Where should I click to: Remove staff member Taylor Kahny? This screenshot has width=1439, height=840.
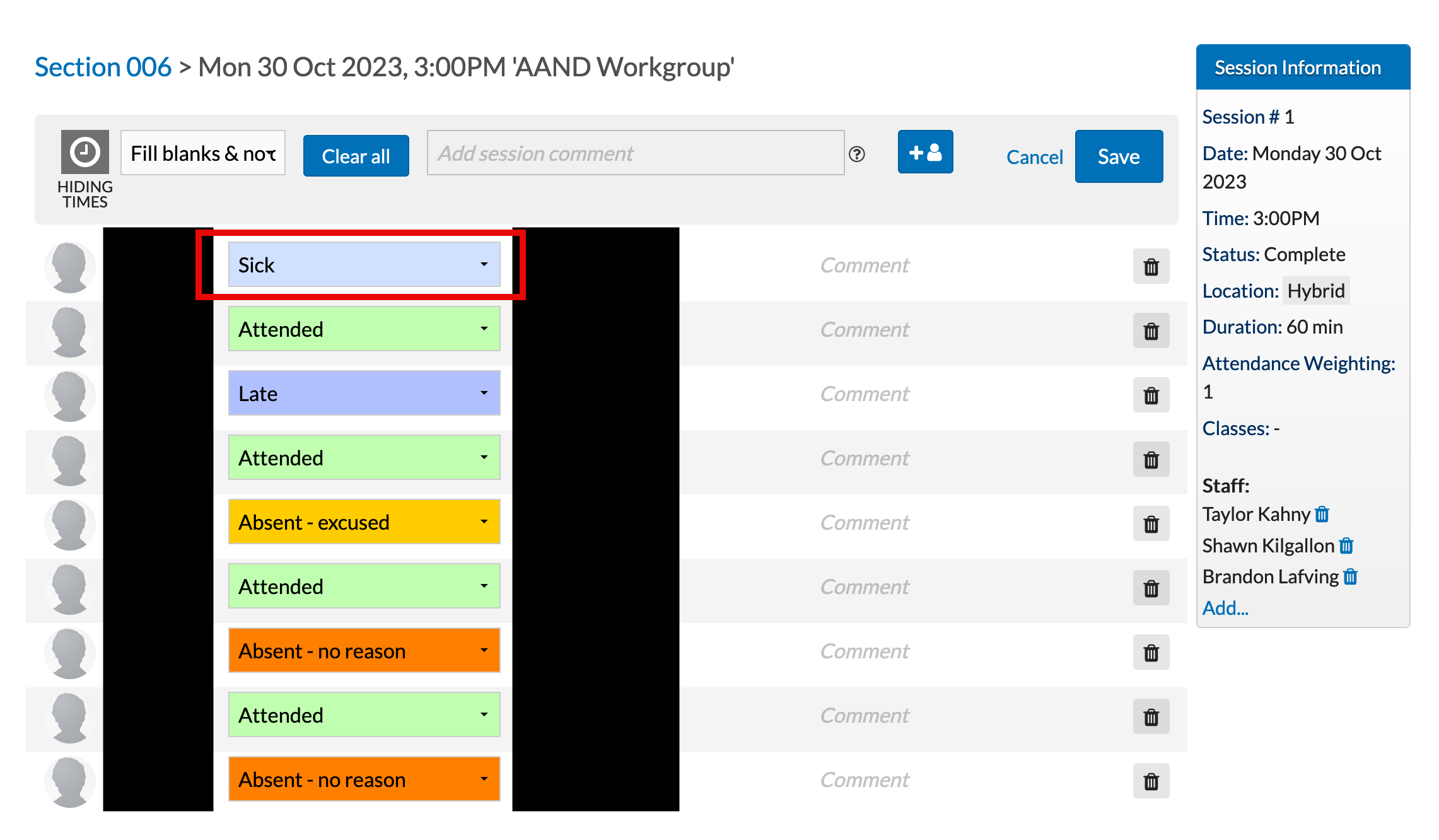point(1322,515)
